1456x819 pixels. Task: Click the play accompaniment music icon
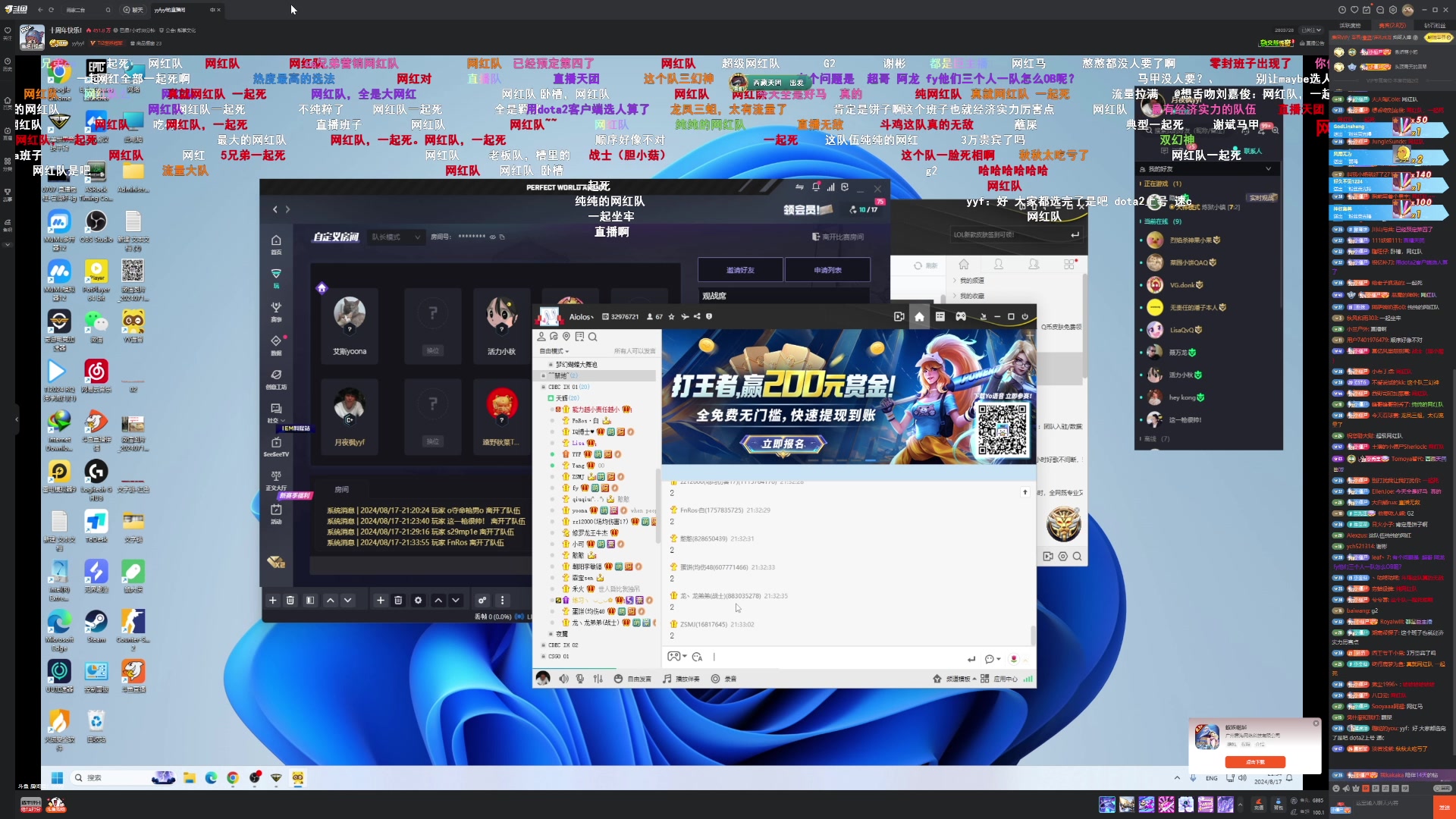point(667,679)
